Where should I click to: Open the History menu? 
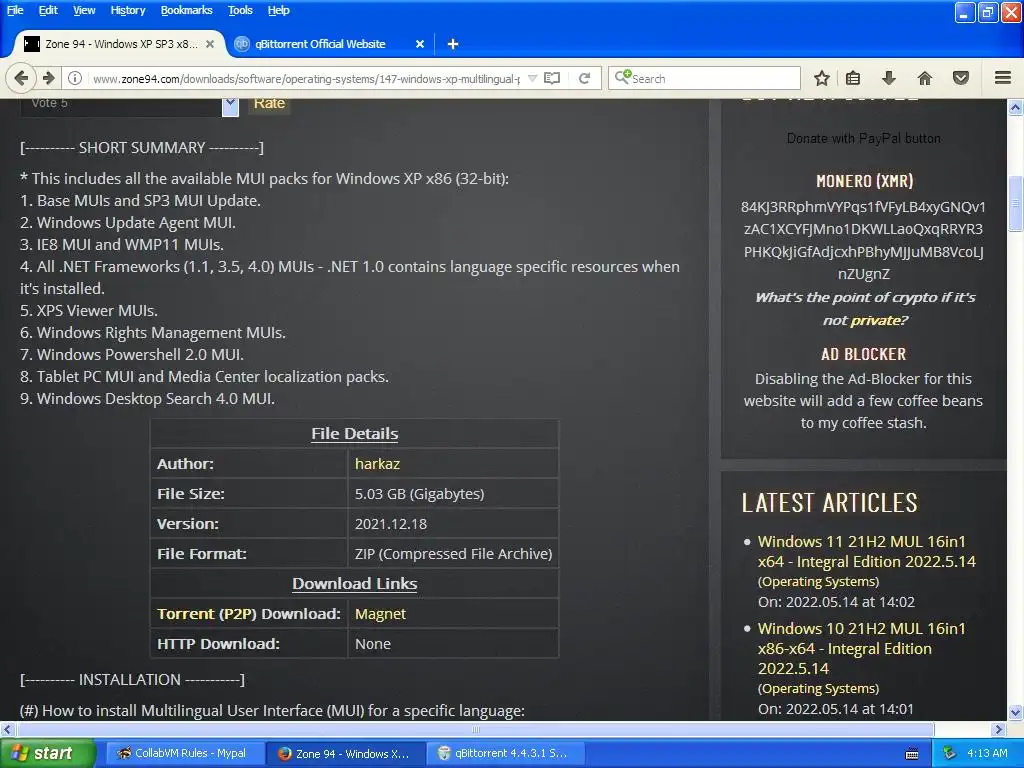pos(127,10)
